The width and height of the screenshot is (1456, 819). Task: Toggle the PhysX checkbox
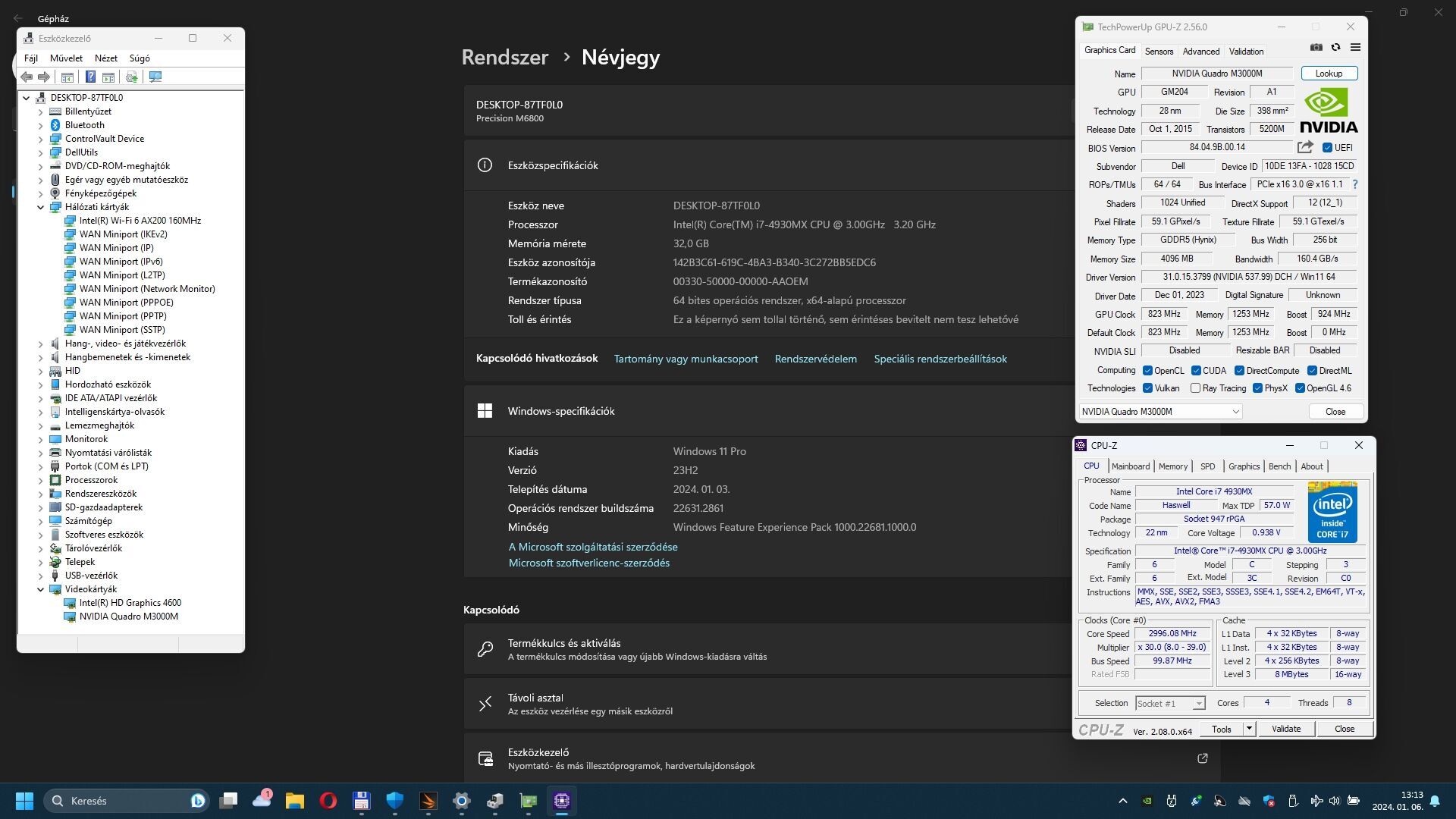tap(1257, 388)
